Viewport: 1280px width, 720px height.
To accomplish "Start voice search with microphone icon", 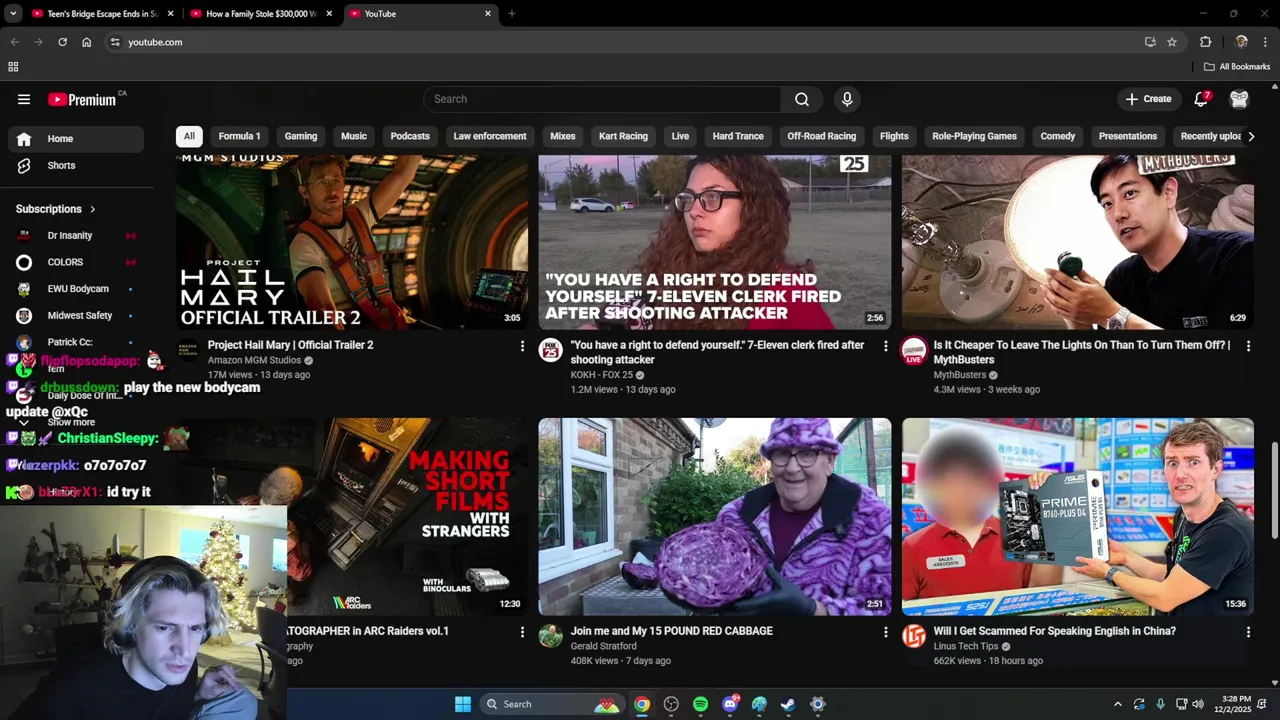I will pos(847,99).
